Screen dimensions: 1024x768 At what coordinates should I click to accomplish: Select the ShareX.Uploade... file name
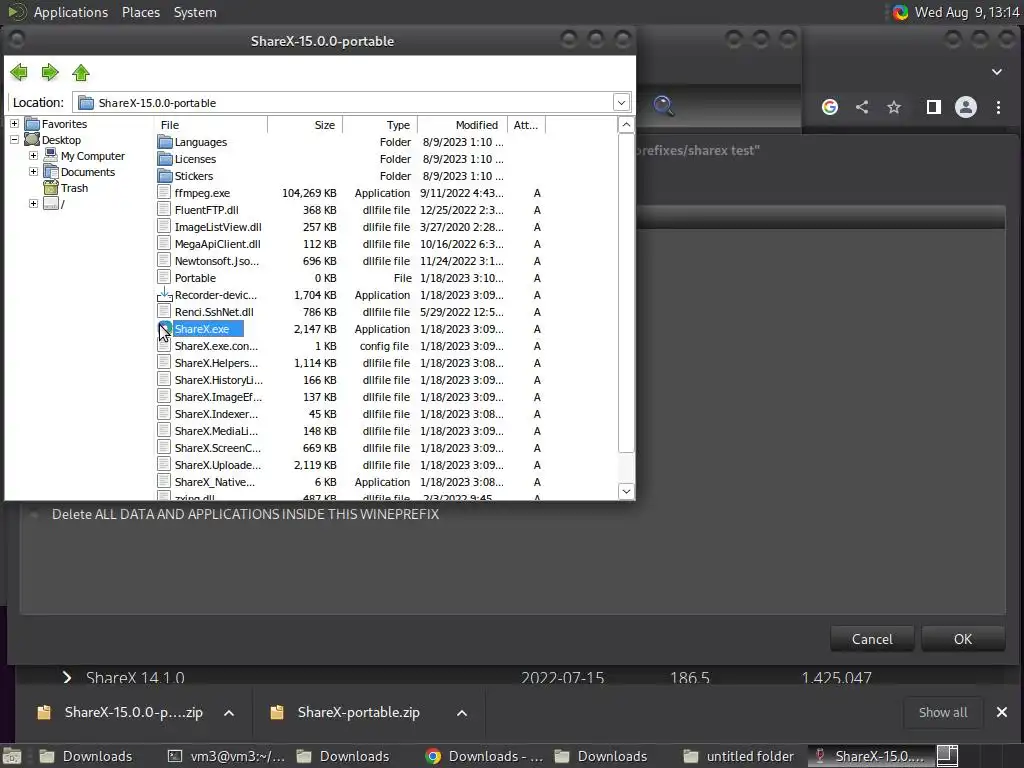click(217, 465)
